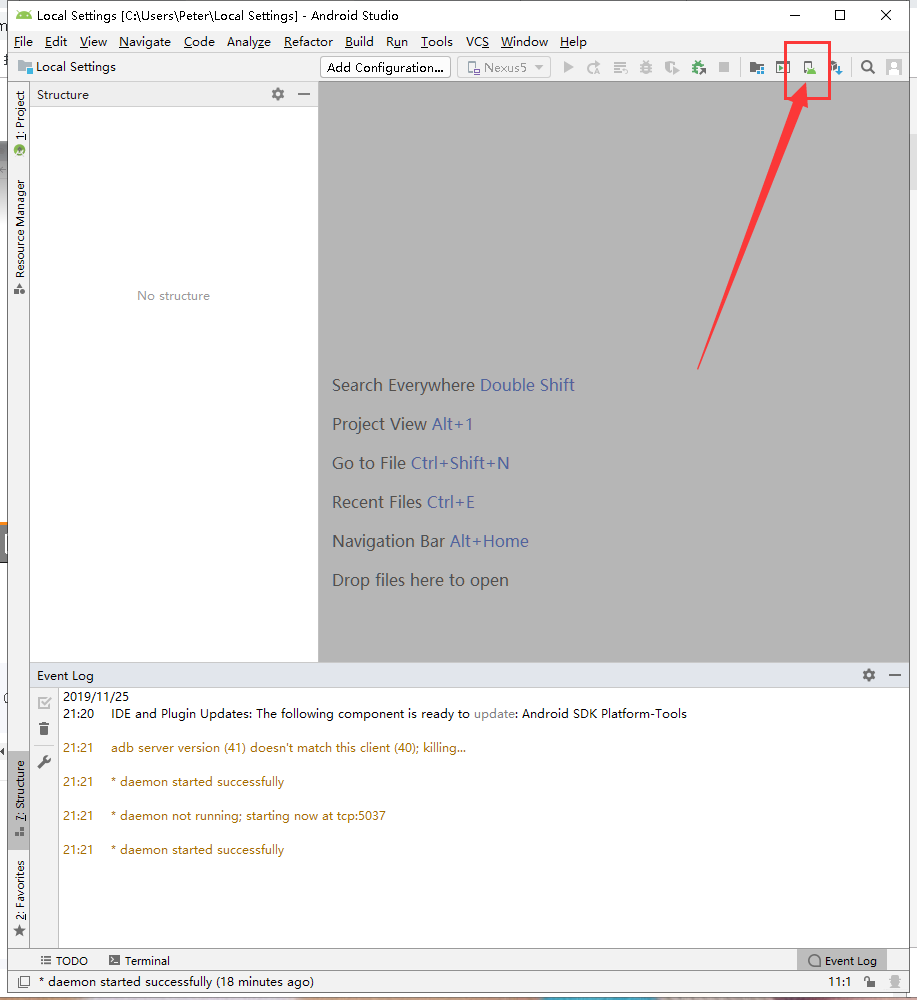Viewport: 917px width, 1000px height.
Task: Clear Event Log with trash icon
Action: click(x=44, y=728)
